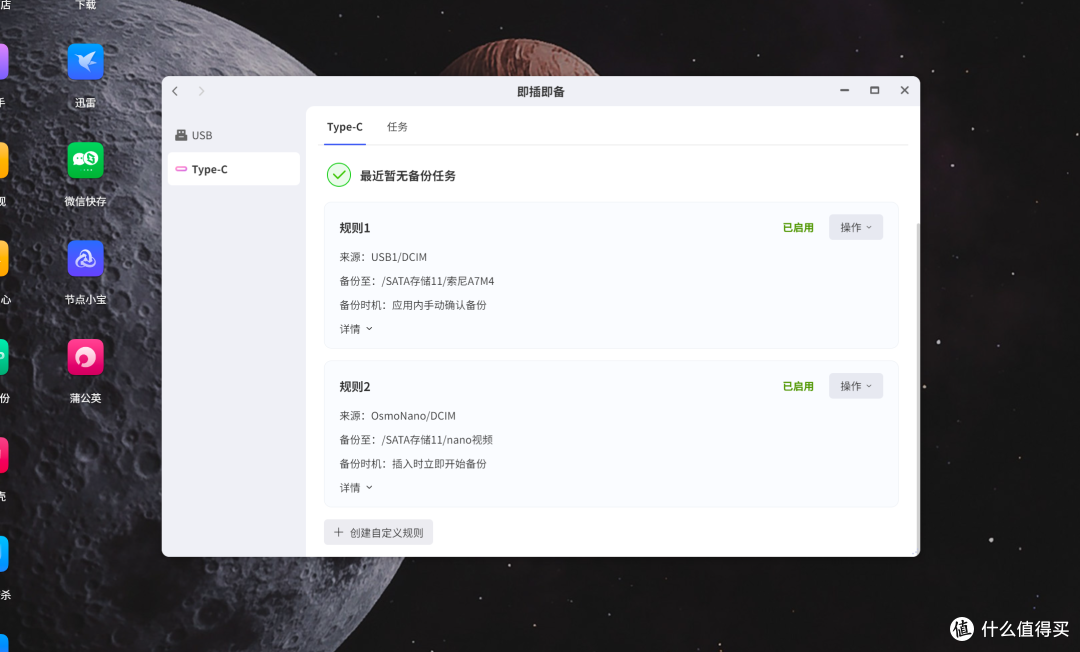Click 备份至：/SATA存储11/索尼A7M4 text
1080x652 pixels.
pyautogui.click(x=417, y=281)
